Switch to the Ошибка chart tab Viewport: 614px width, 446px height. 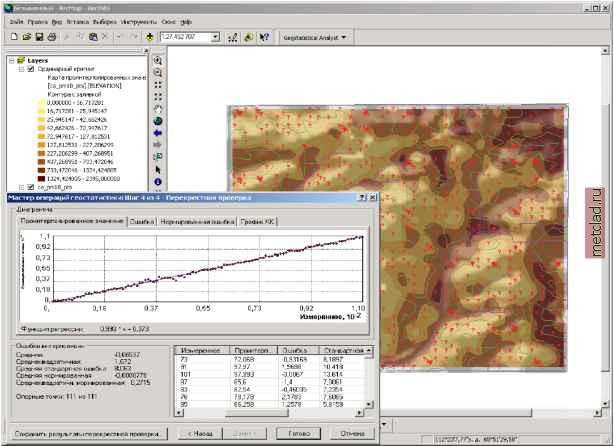140,220
